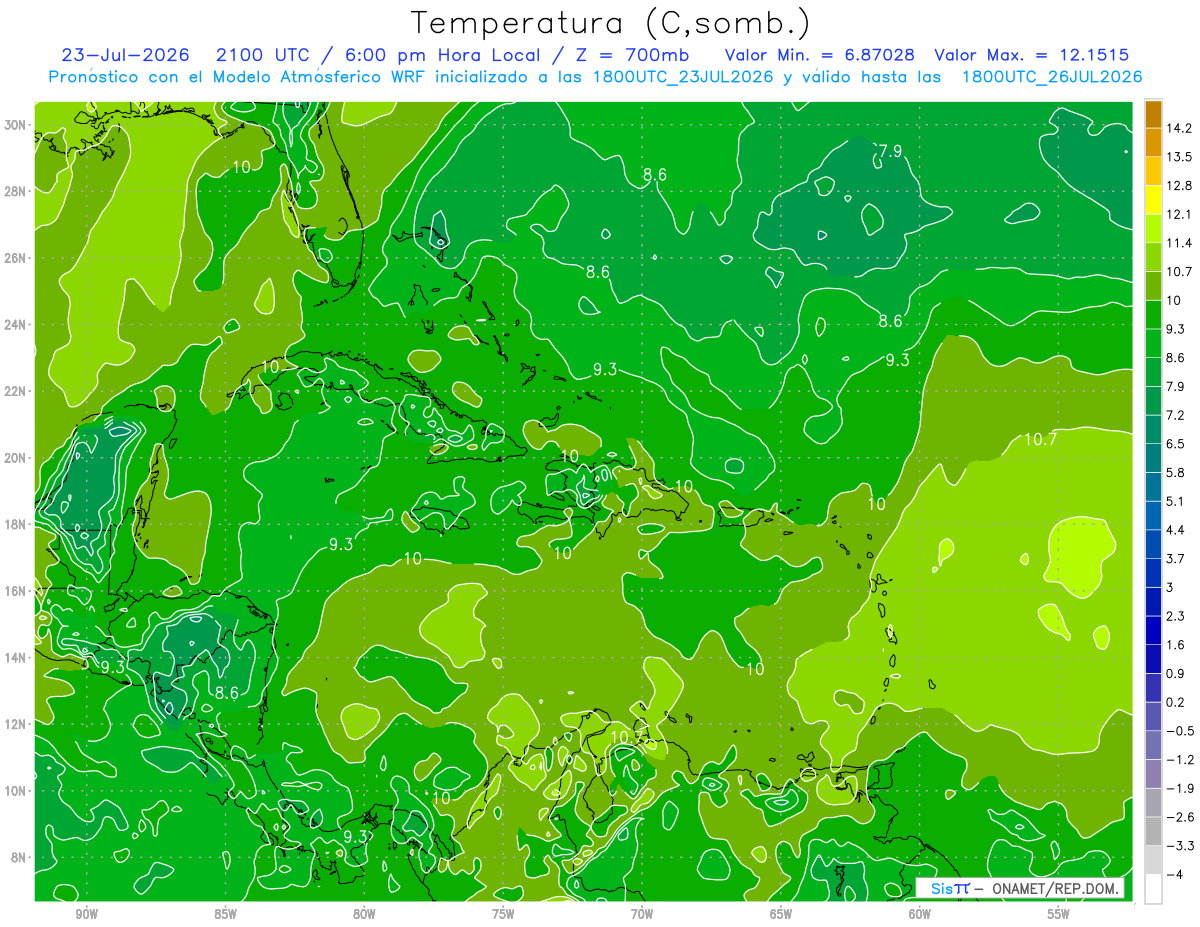Screen dimensions: 1200x927
Task: Click the "80W" longitude axis label
Action: (364, 913)
